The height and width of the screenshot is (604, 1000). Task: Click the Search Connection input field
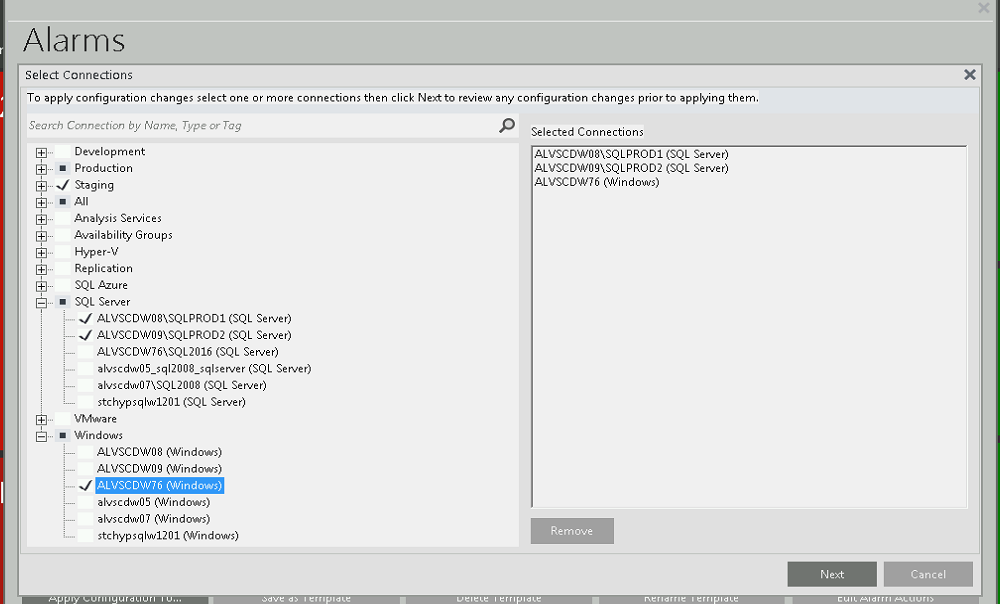pos(260,125)
